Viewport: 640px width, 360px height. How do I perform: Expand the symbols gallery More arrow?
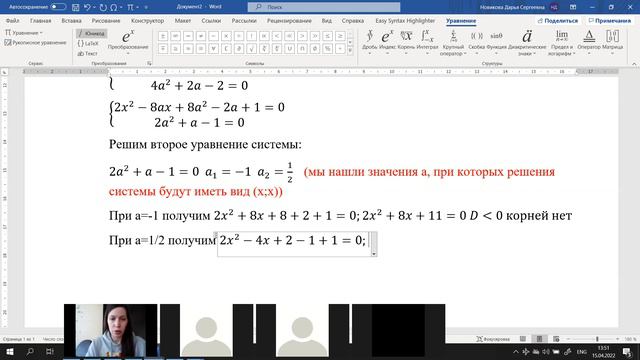(x=350, y=51)
